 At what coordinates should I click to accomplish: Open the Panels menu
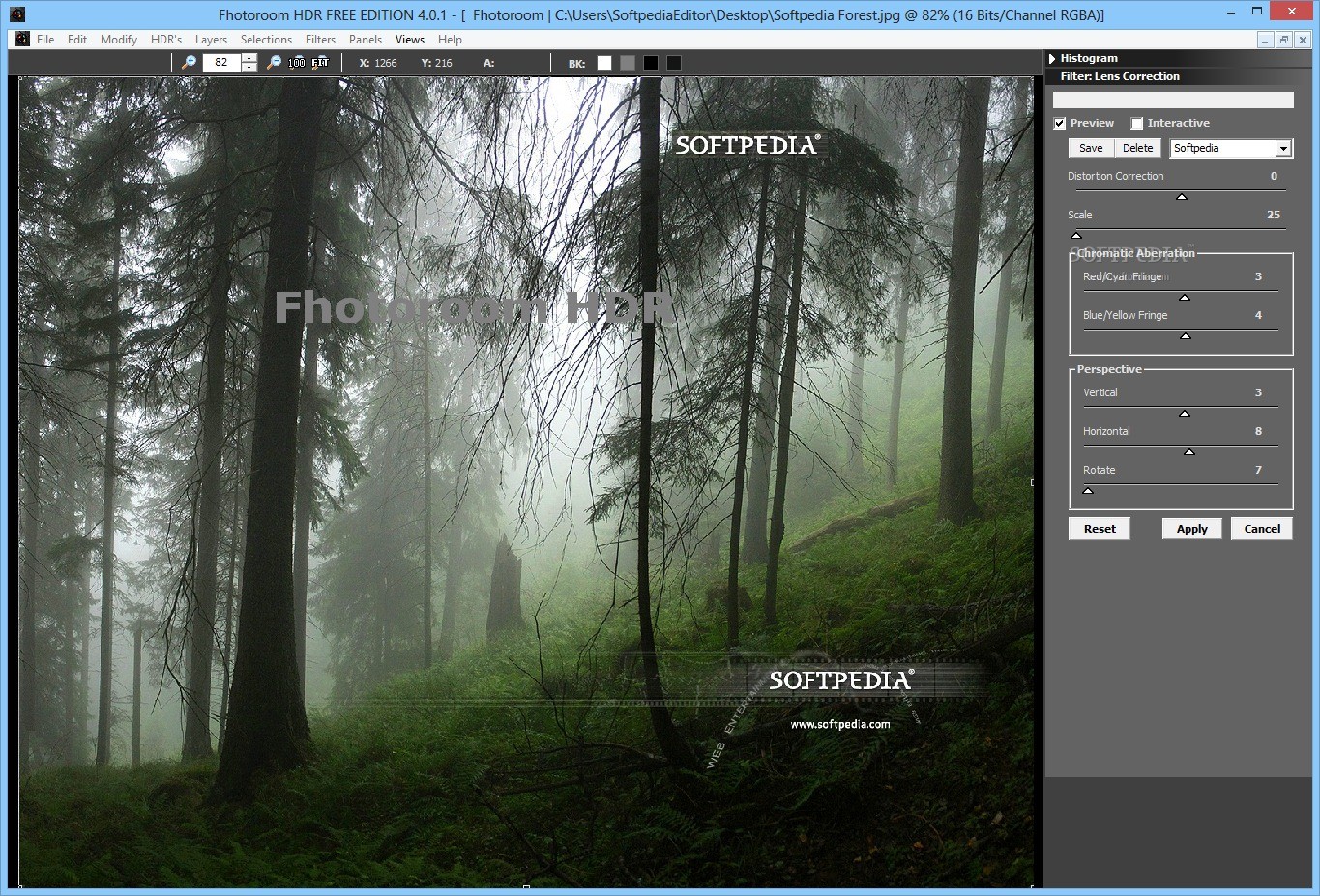click(x=366, y=40)
